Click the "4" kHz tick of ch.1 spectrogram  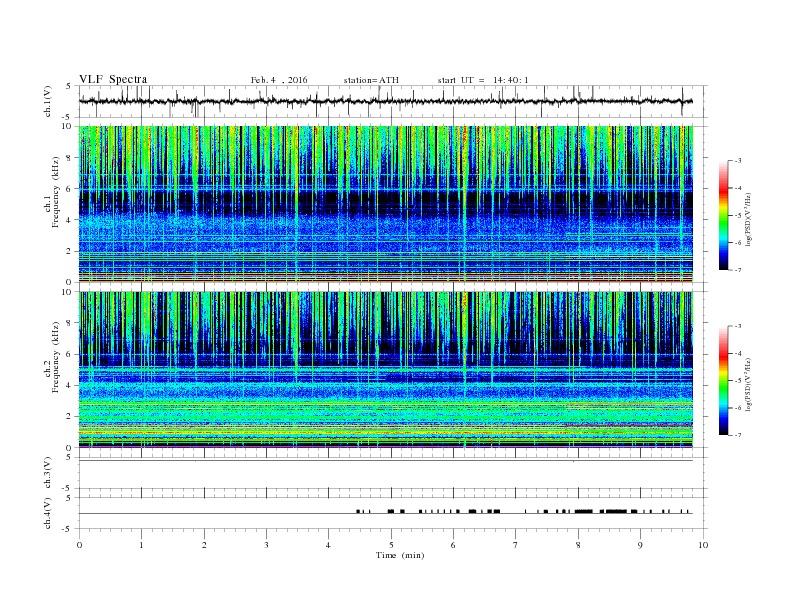(x=69, y=220)
